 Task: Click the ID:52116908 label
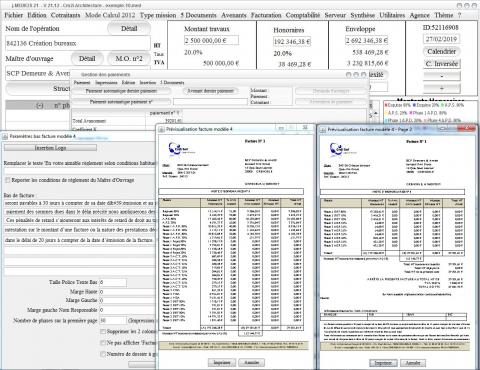click(x=441, y=27)
